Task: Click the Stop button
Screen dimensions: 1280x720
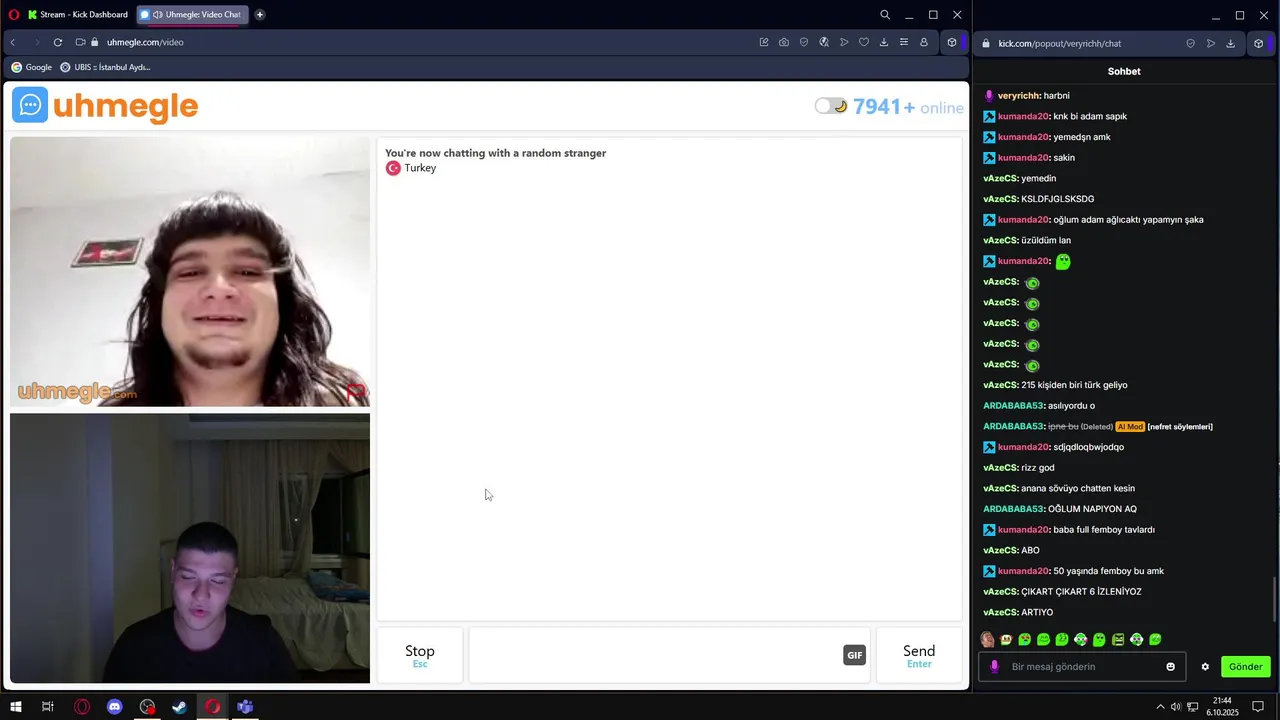Action: coord(420,655)
